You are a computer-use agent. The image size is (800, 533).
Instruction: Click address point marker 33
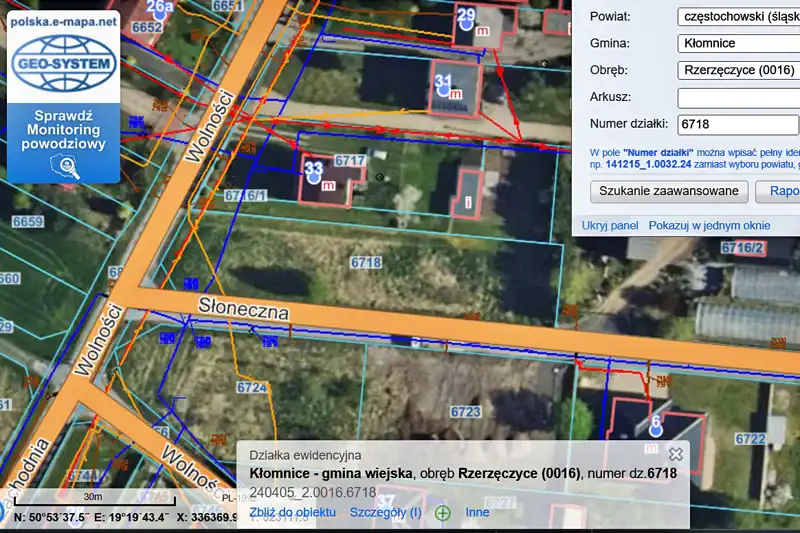(314, 174)
